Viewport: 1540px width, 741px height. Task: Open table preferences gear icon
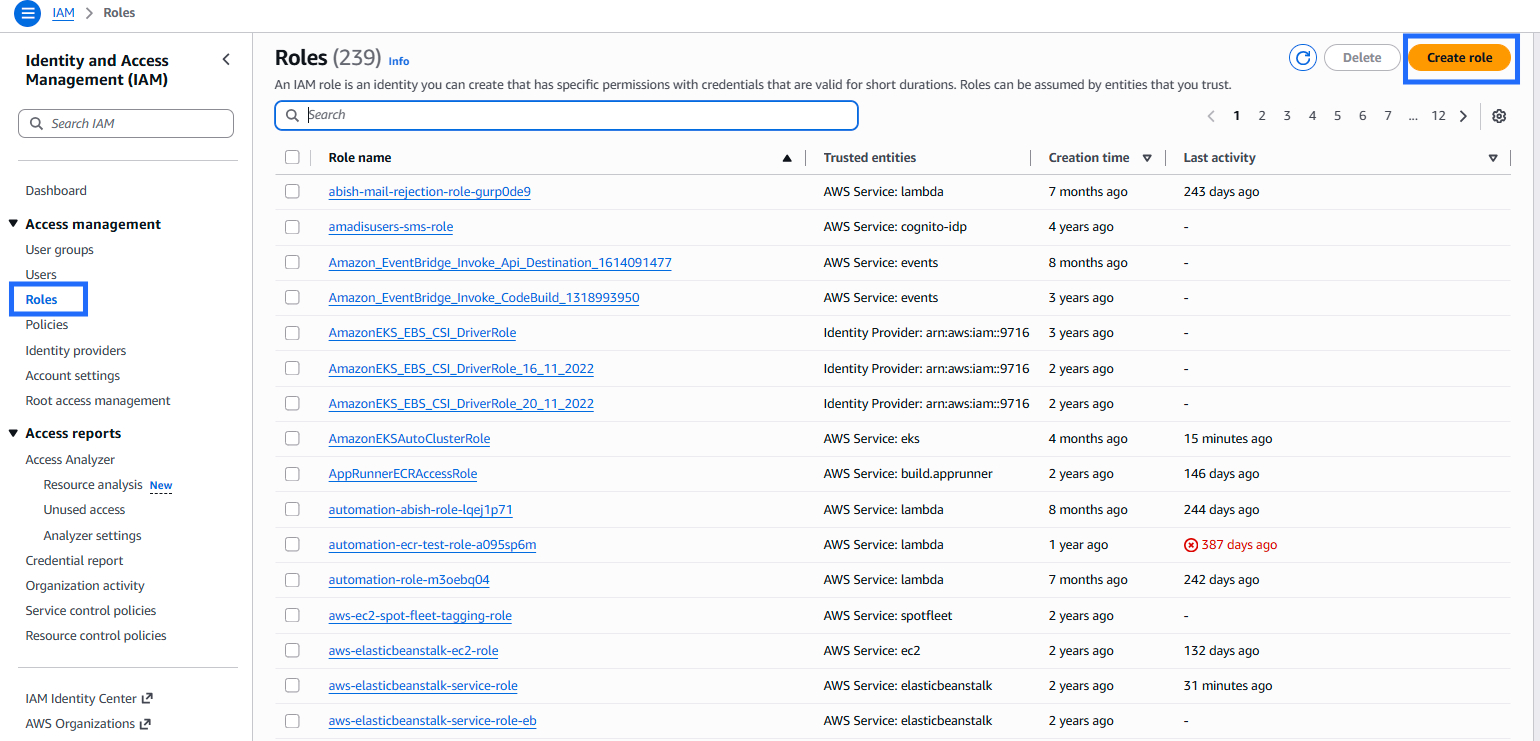tap(1499, 116)
